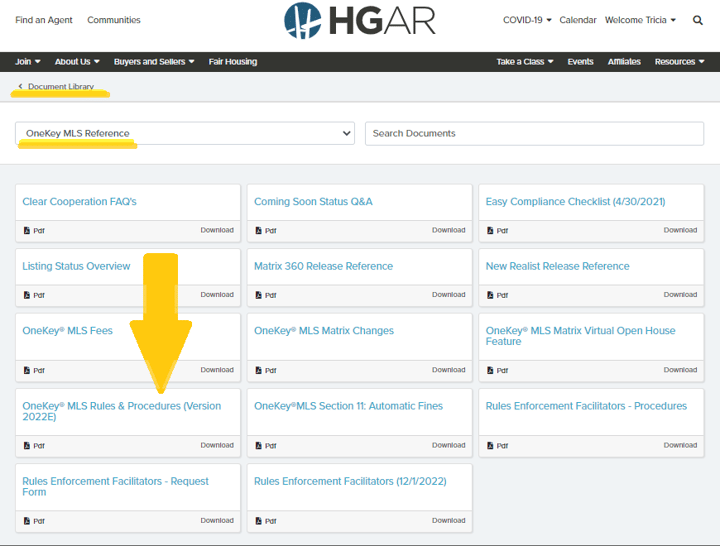
Task: Click PDF icon on Facilitators - Request Form card
Action: (27, 521)
